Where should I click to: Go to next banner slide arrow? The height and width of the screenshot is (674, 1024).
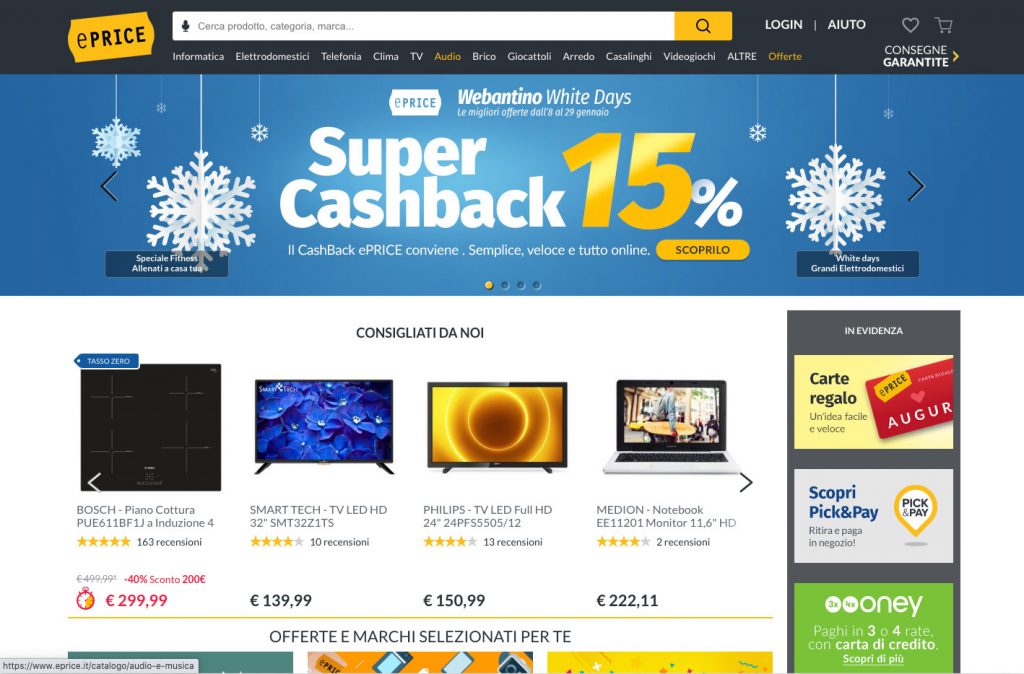[x=916, y=187]
